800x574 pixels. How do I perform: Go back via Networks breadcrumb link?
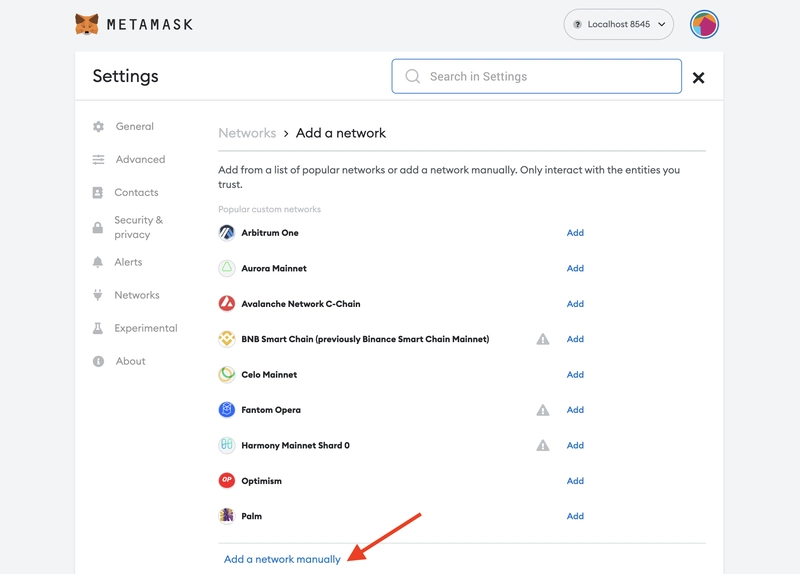pos(247,133)
